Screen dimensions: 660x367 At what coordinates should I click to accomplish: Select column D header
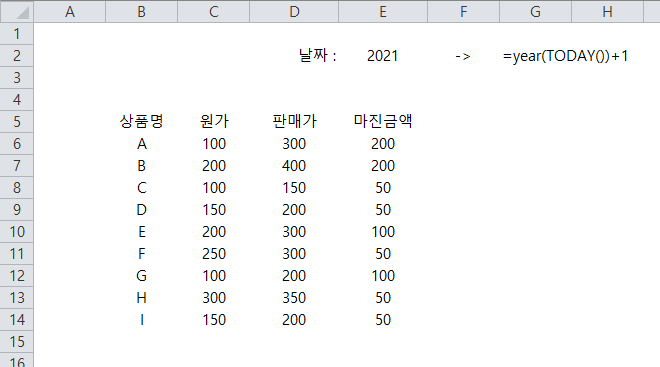(x=294, y=11)
